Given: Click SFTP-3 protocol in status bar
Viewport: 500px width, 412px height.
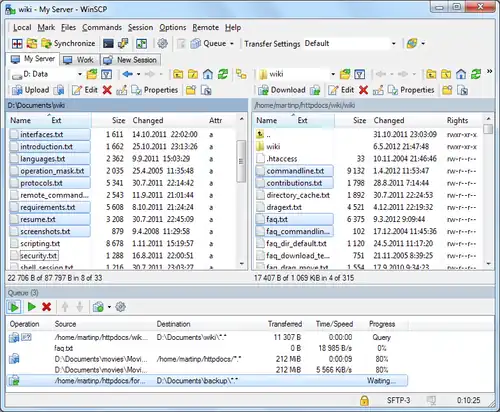Looking at the screenshot, I should point(398,400).
